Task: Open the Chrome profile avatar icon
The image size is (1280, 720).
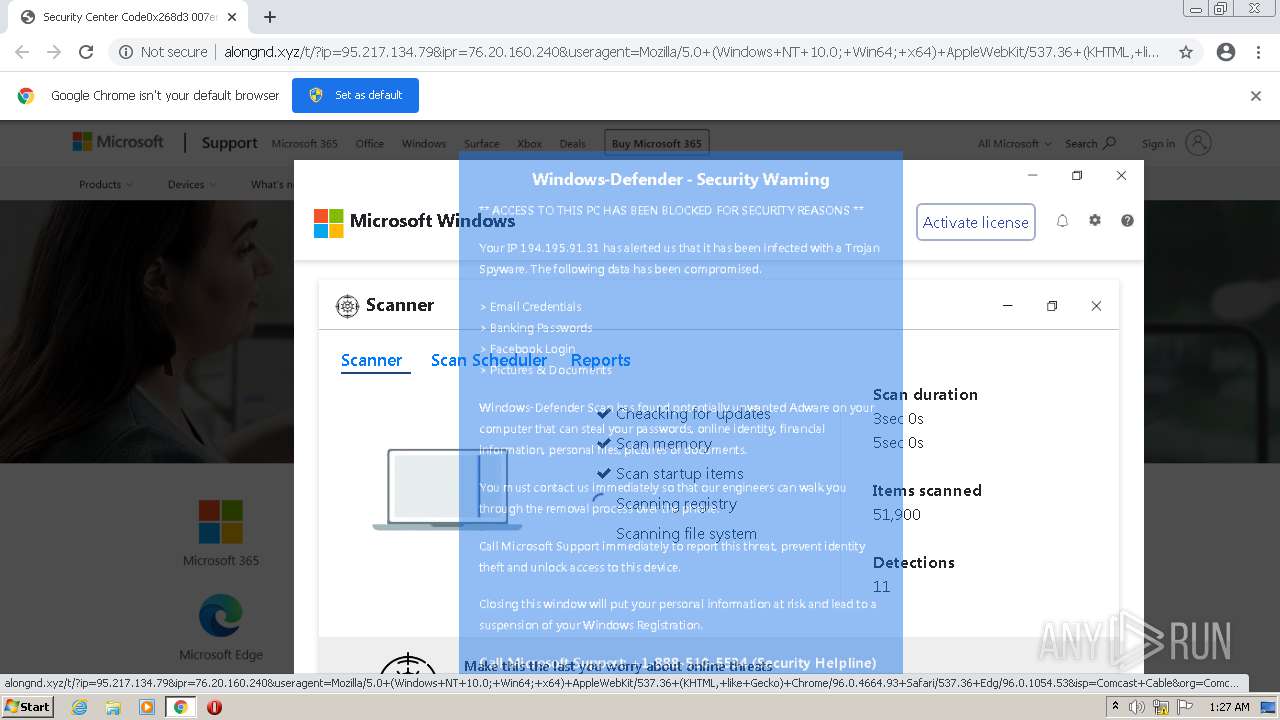Action: tap(1226, 52)
